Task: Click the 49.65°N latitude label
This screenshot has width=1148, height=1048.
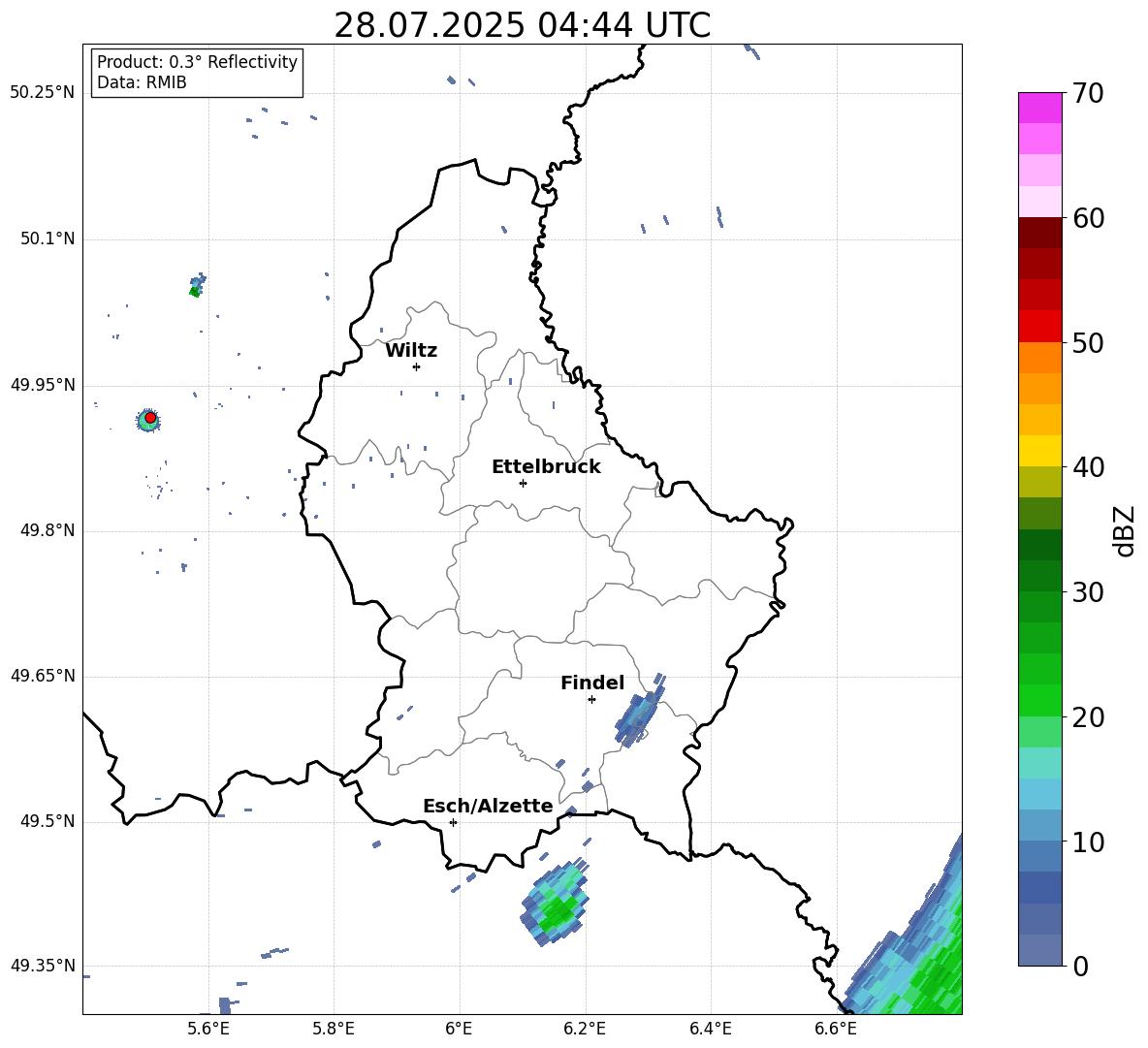Action: 43,675
